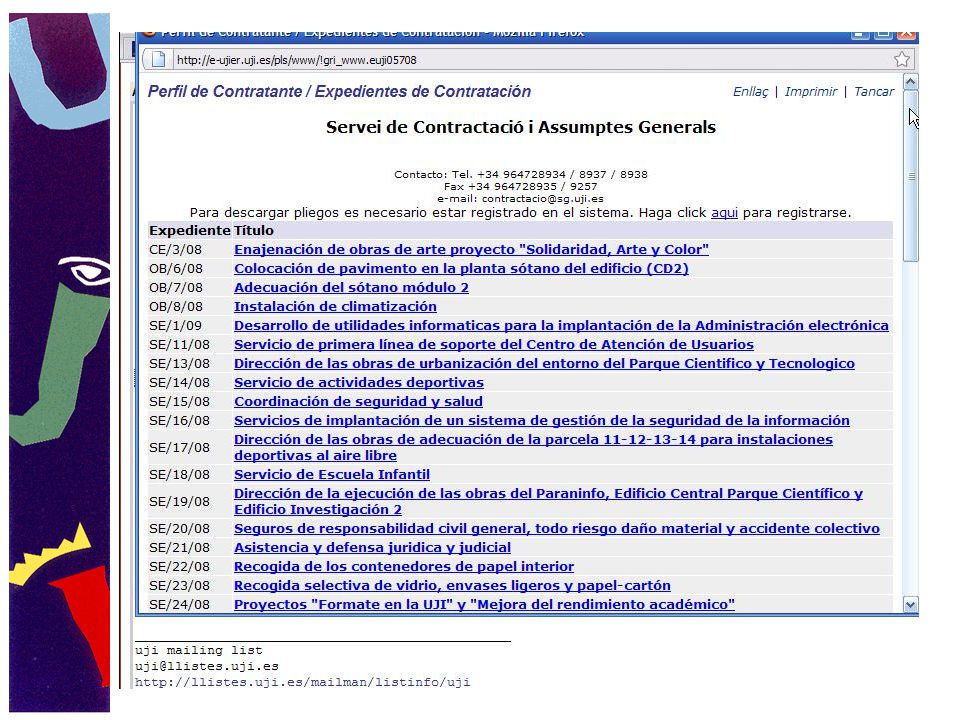Click expediente code SE/22/08

179,566
